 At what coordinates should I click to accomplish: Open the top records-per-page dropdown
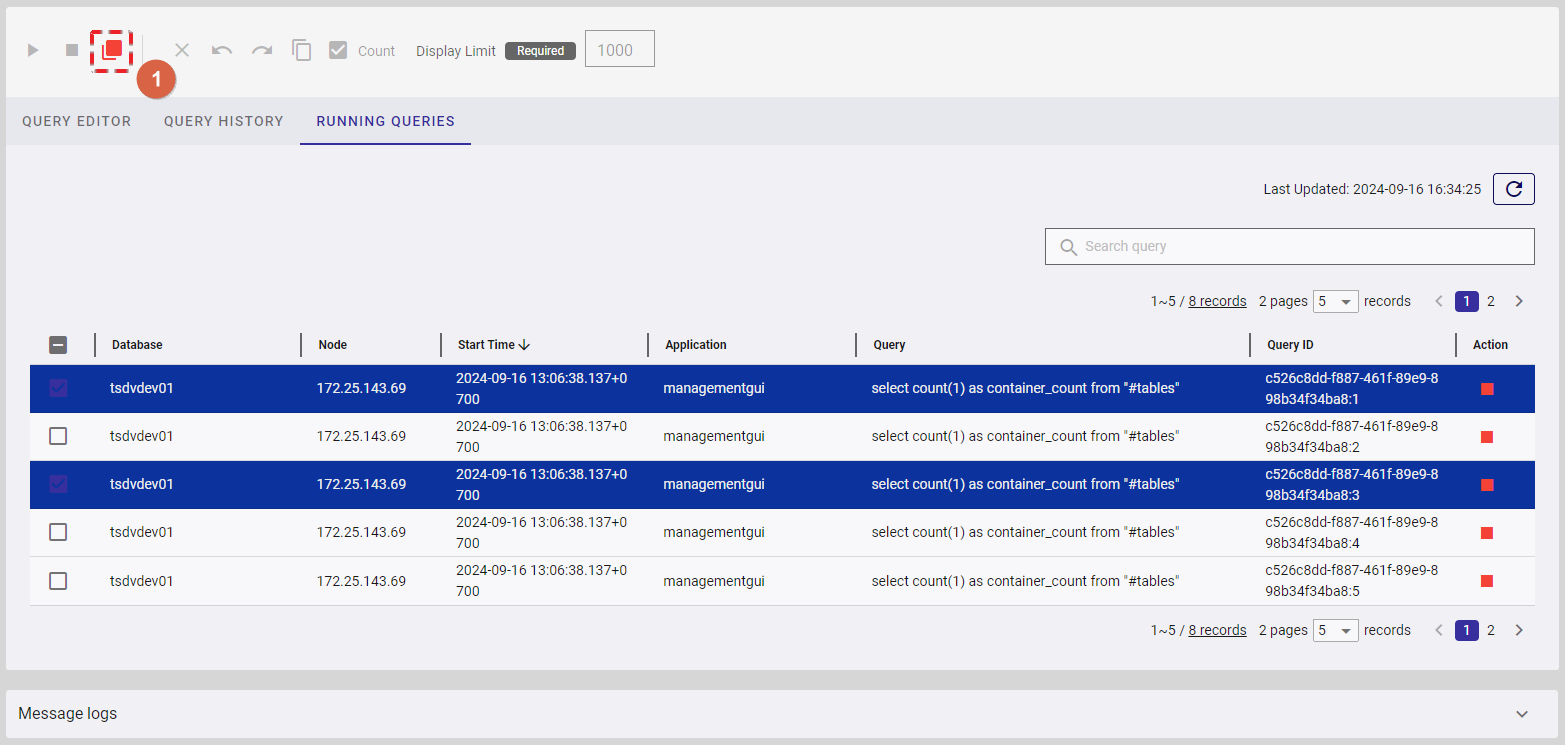point(1335,301)
